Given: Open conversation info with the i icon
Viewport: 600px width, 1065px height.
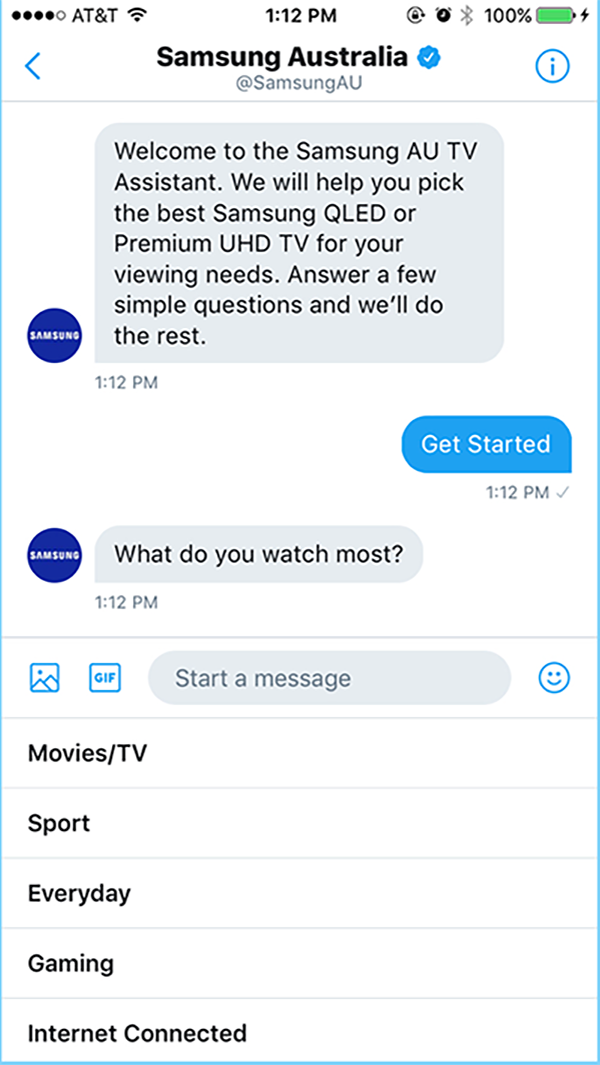Looking at the screenshot, I should 552,66.
